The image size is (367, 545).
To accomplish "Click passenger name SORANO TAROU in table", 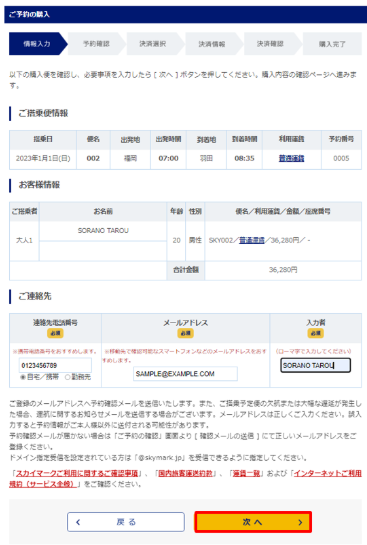I will (103, 230).
